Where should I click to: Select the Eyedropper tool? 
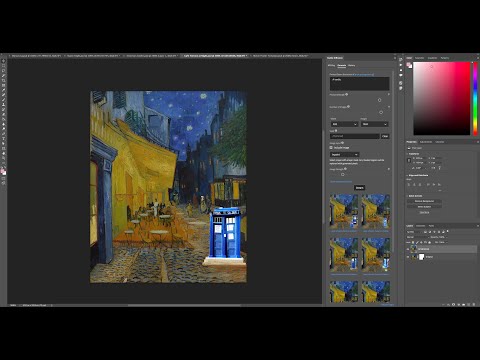tap(3, 90)
